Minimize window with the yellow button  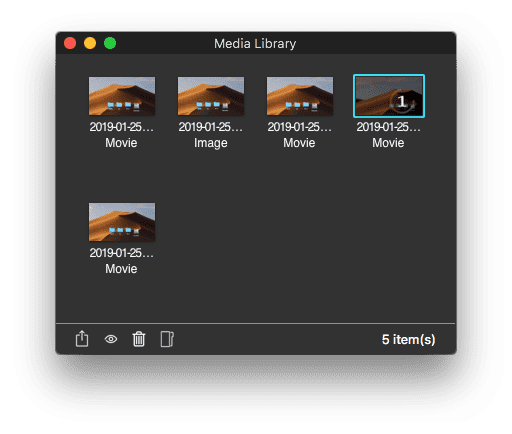point(90,43)
